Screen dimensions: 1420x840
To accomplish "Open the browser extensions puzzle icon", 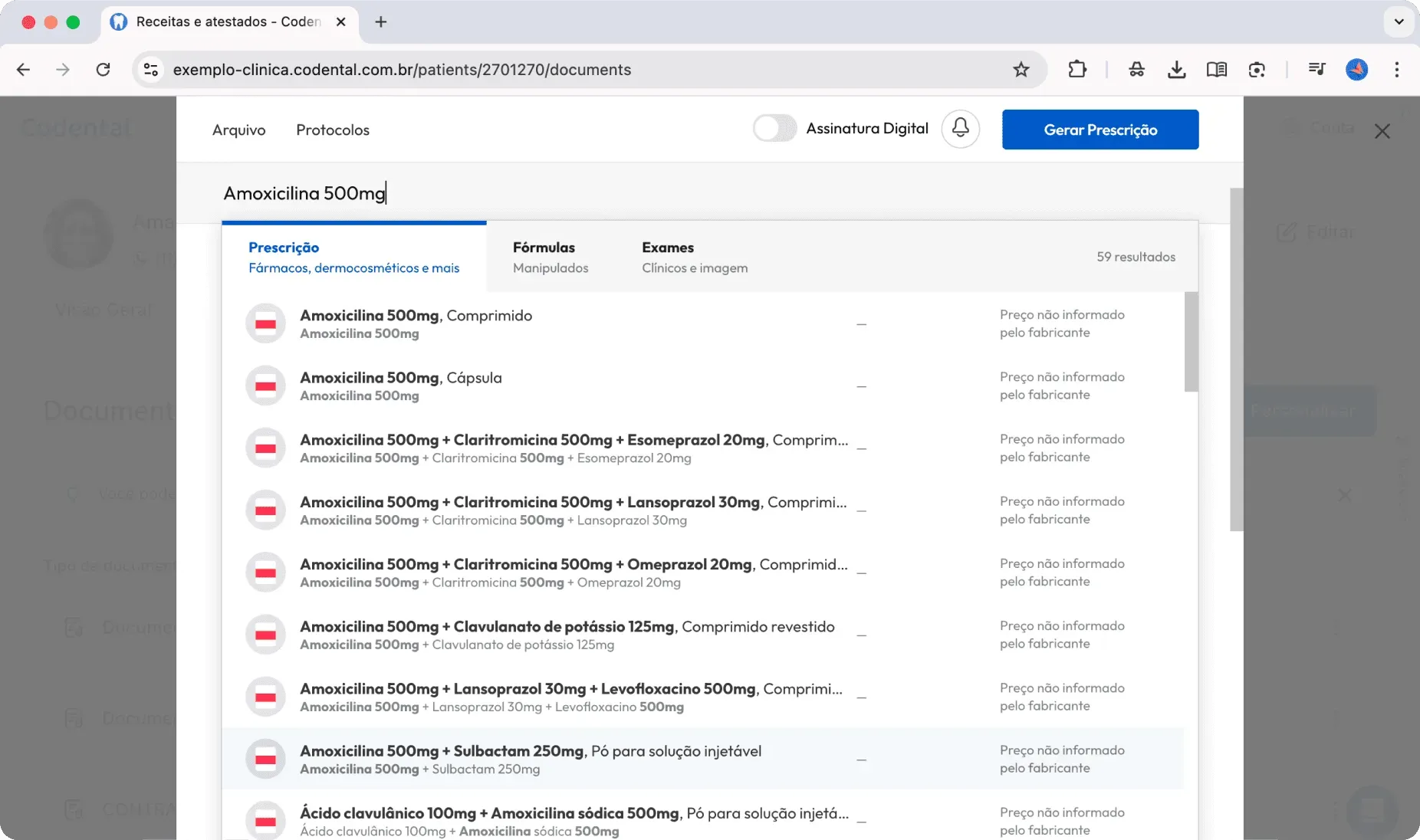I will coord(1077,70).
